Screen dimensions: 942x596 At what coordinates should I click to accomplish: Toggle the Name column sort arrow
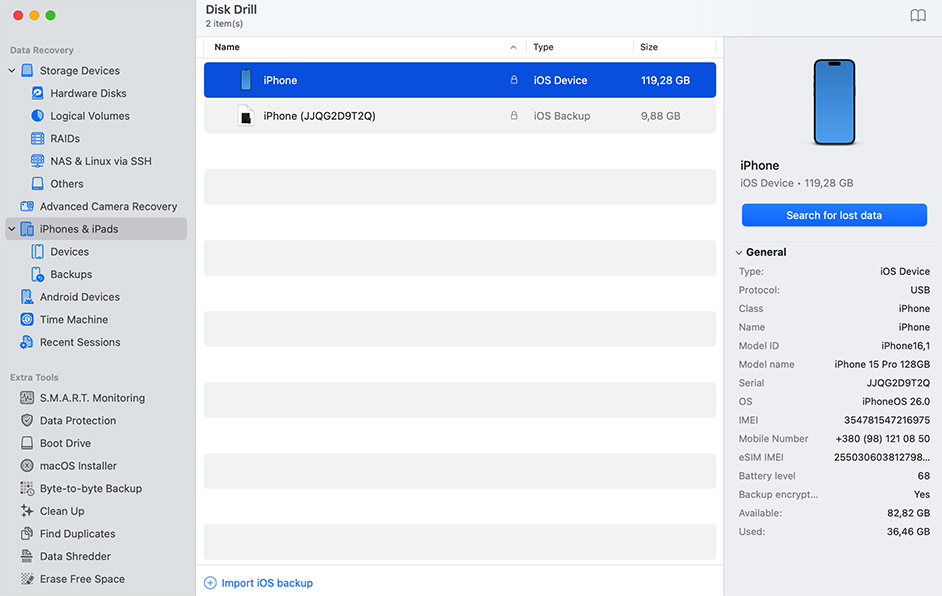(513, 47)
